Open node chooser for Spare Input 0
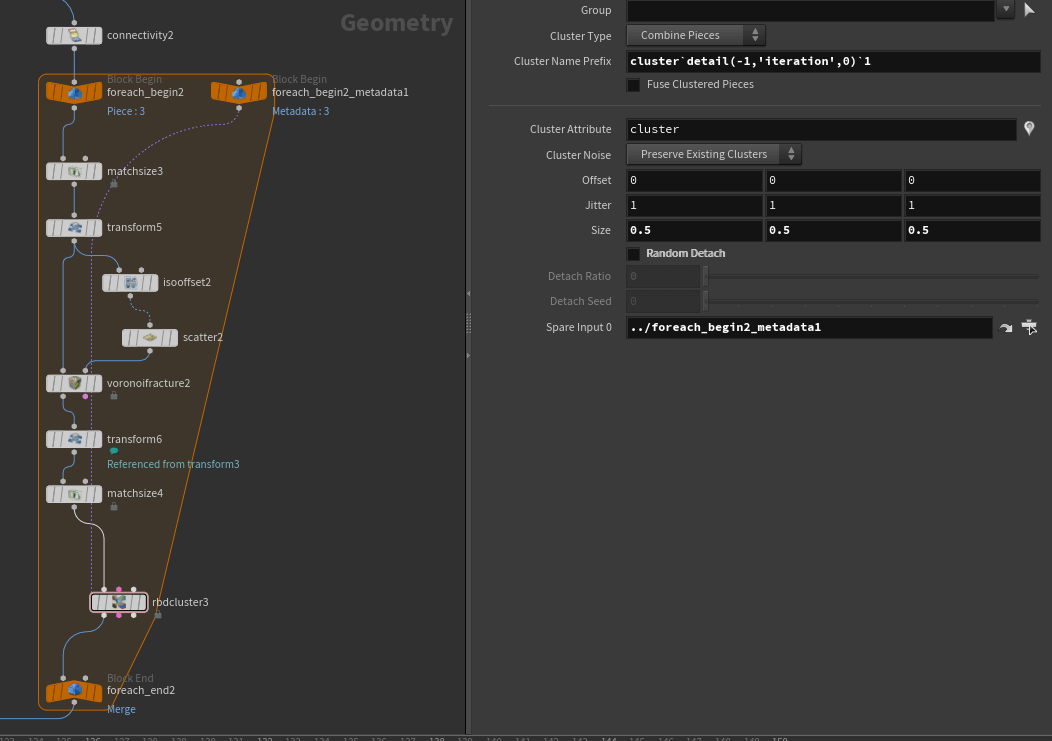The height and width of the screenshot is (741, 1052). pos(1029,328)
